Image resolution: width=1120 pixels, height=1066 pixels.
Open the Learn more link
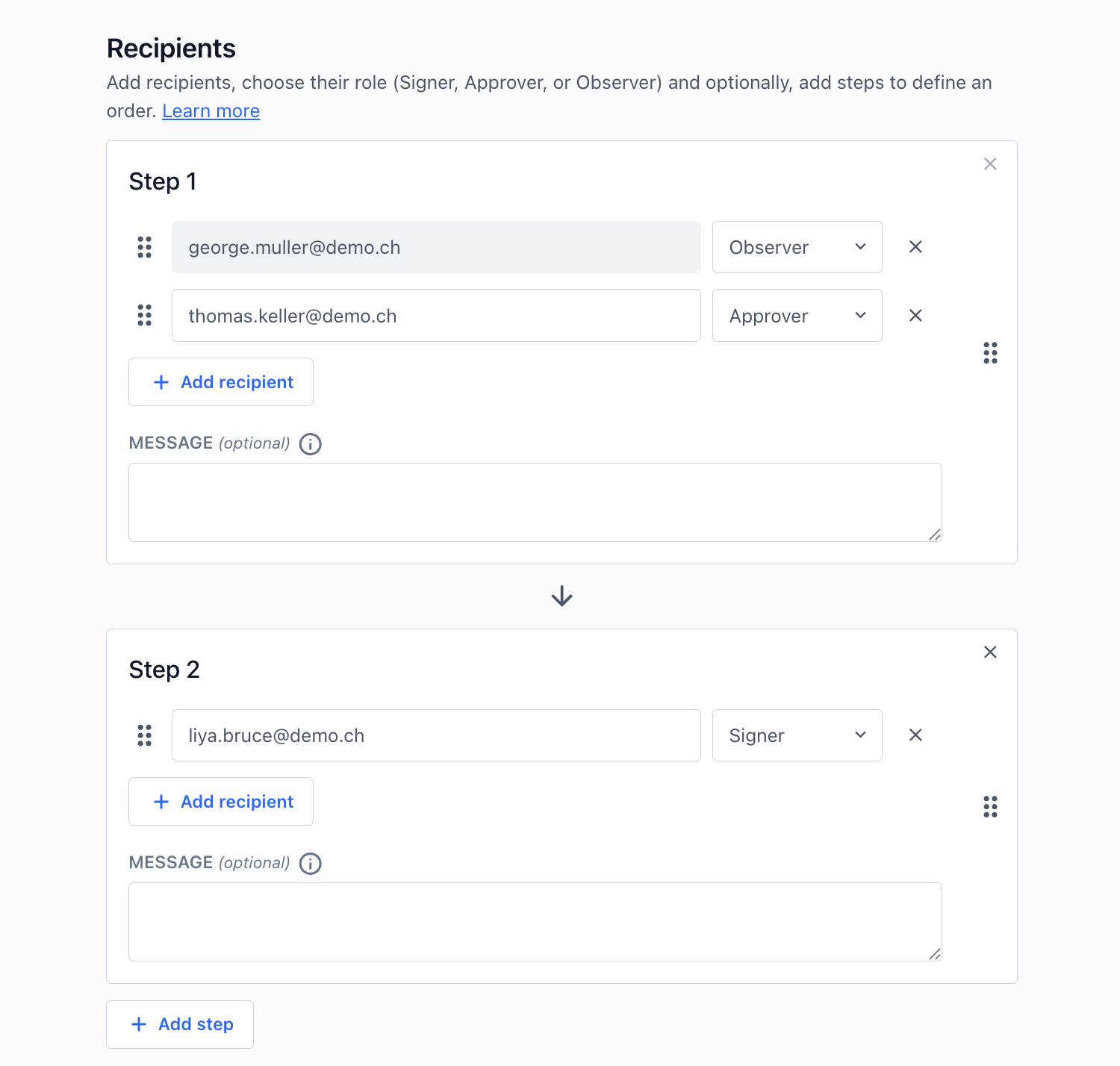(211, 111)
